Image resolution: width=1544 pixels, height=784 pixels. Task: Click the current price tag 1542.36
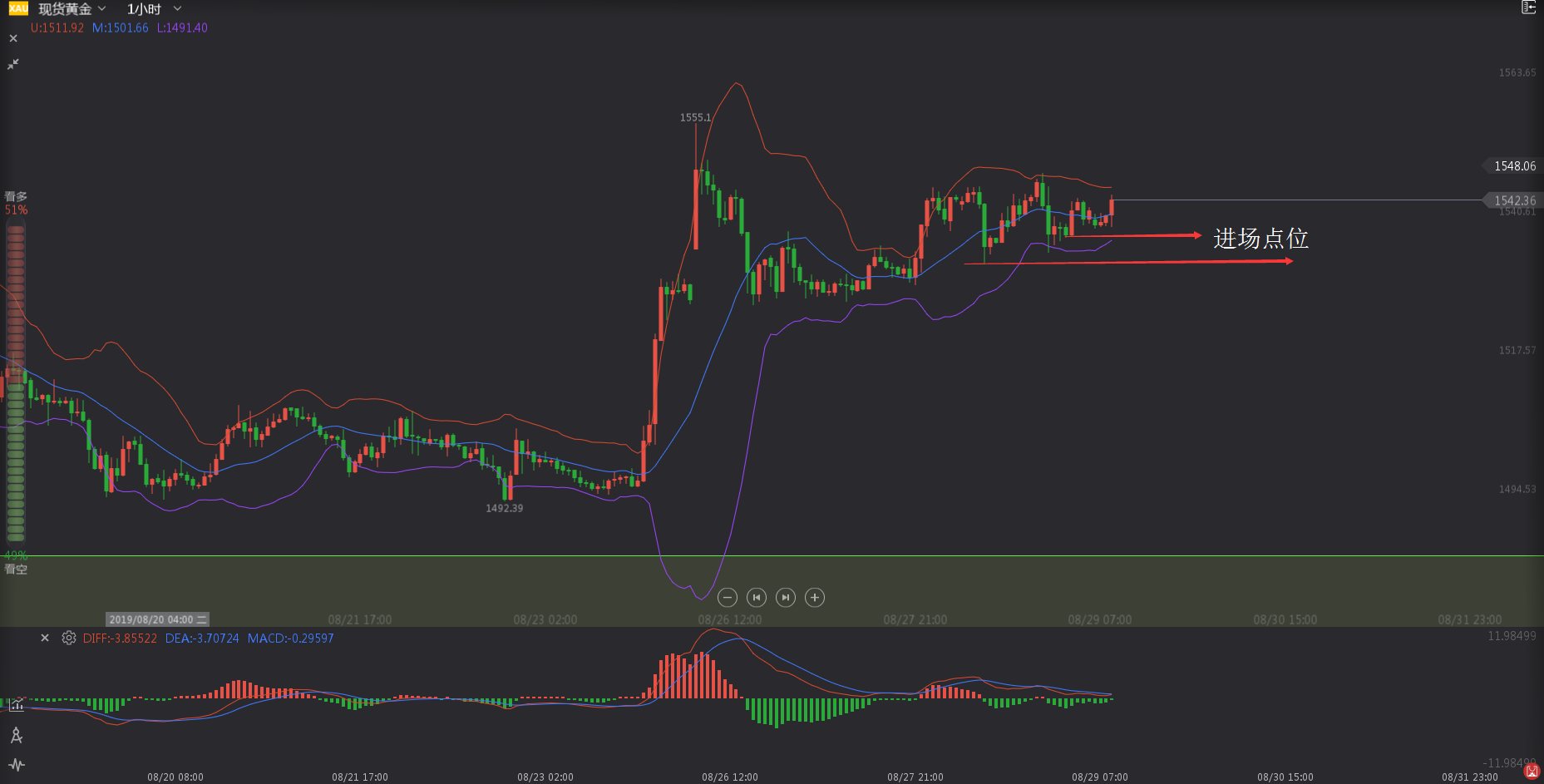click(1513, 200)
